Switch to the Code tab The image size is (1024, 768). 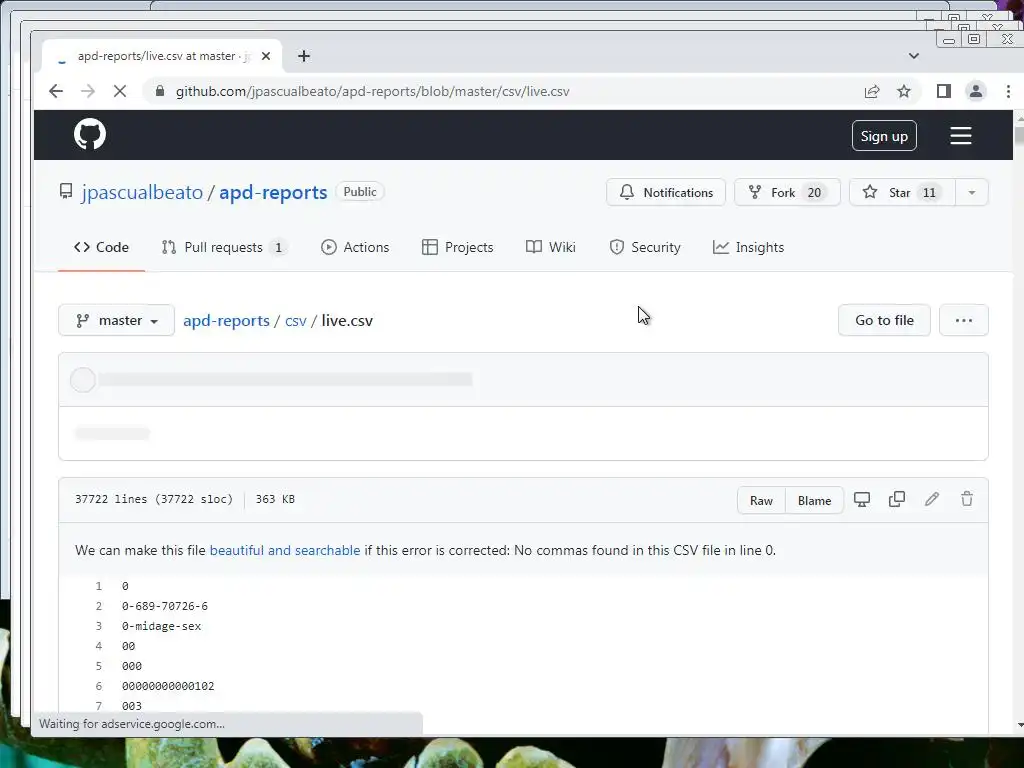click(101, 248)
